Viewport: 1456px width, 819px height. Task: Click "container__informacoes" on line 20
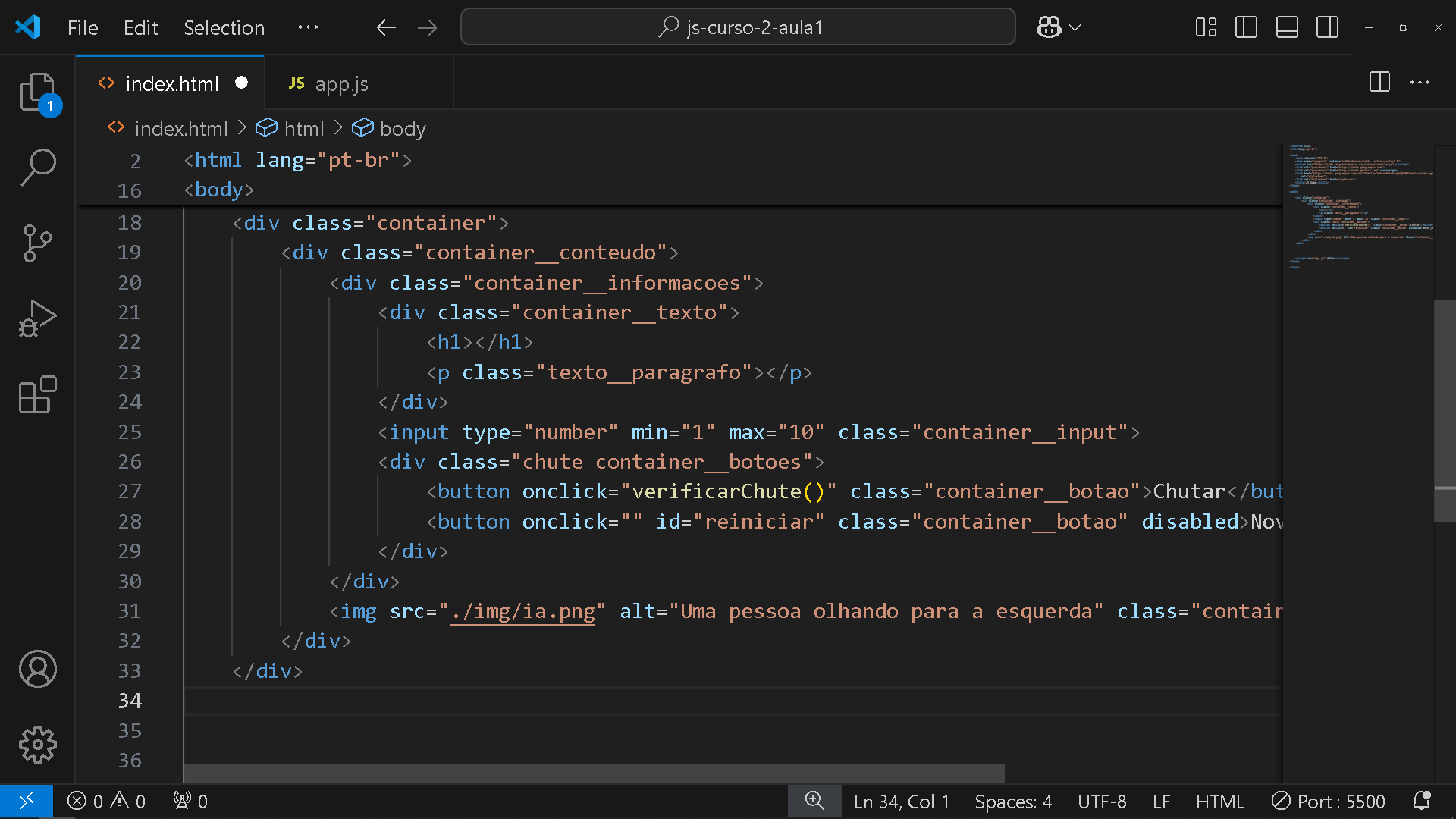pyautogui.click(x=607, y=283)
